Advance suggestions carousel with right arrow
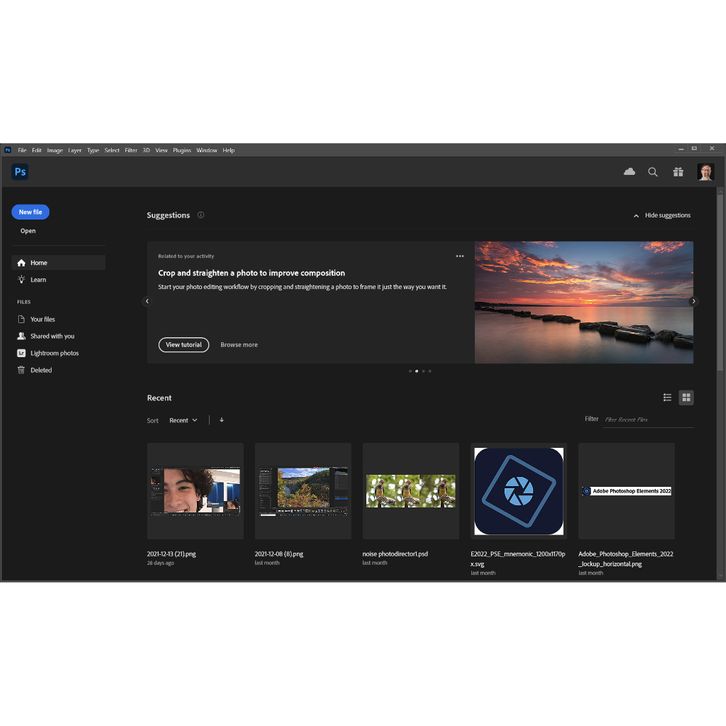The image size is (726, 726). pos(694,301)
